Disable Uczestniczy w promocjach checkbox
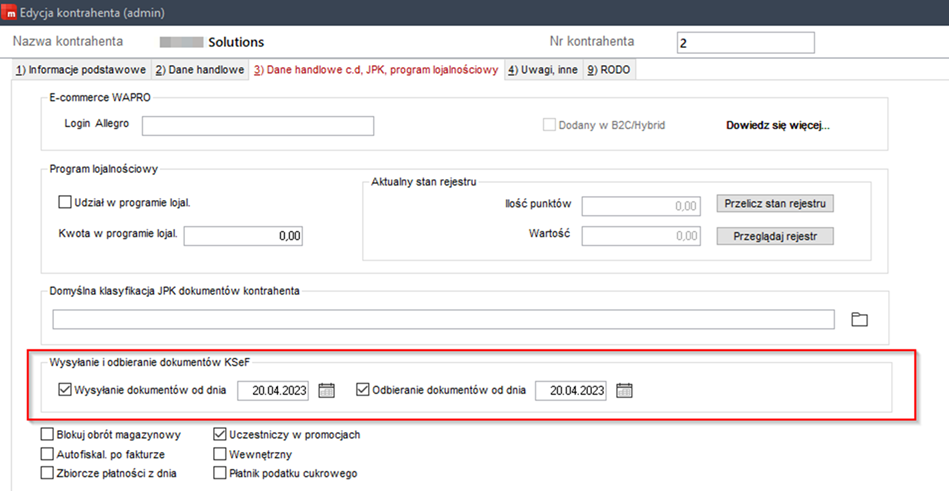 pos(221,435)
